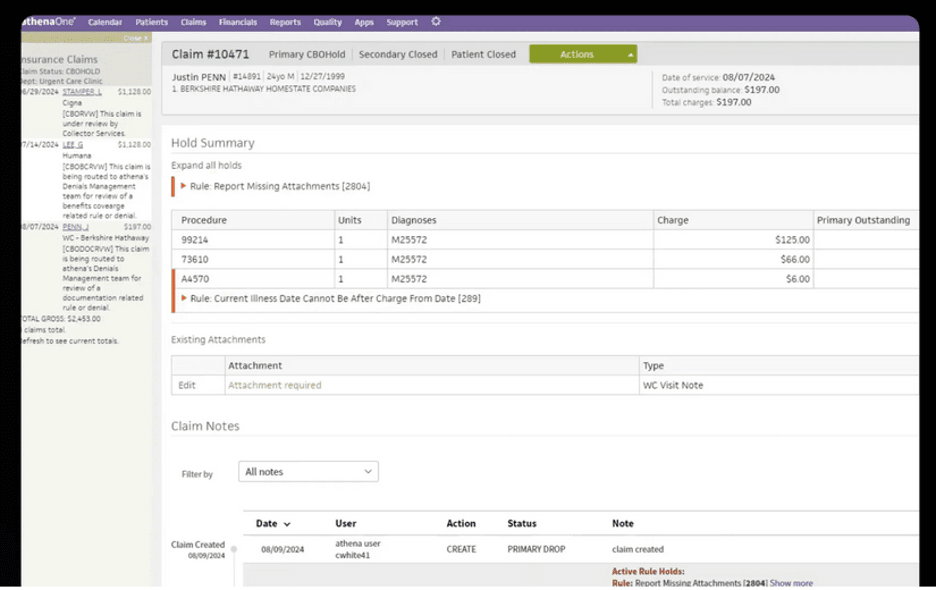Sort notes by the Date column arrow
The width and height of the screenshot is (936, 590).
coord(288,524)
